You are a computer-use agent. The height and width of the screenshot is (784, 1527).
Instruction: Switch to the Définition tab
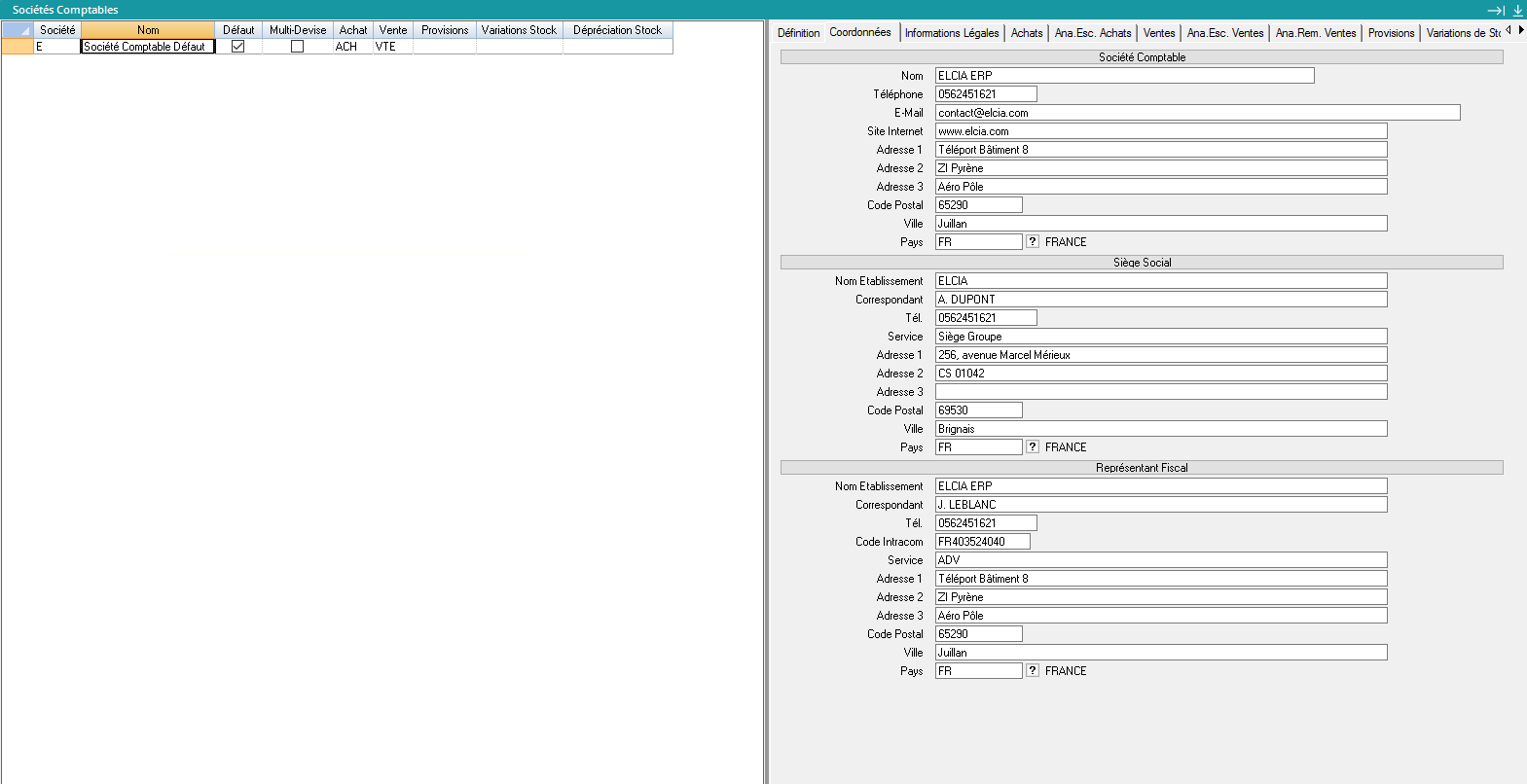[x=798, y=33]
